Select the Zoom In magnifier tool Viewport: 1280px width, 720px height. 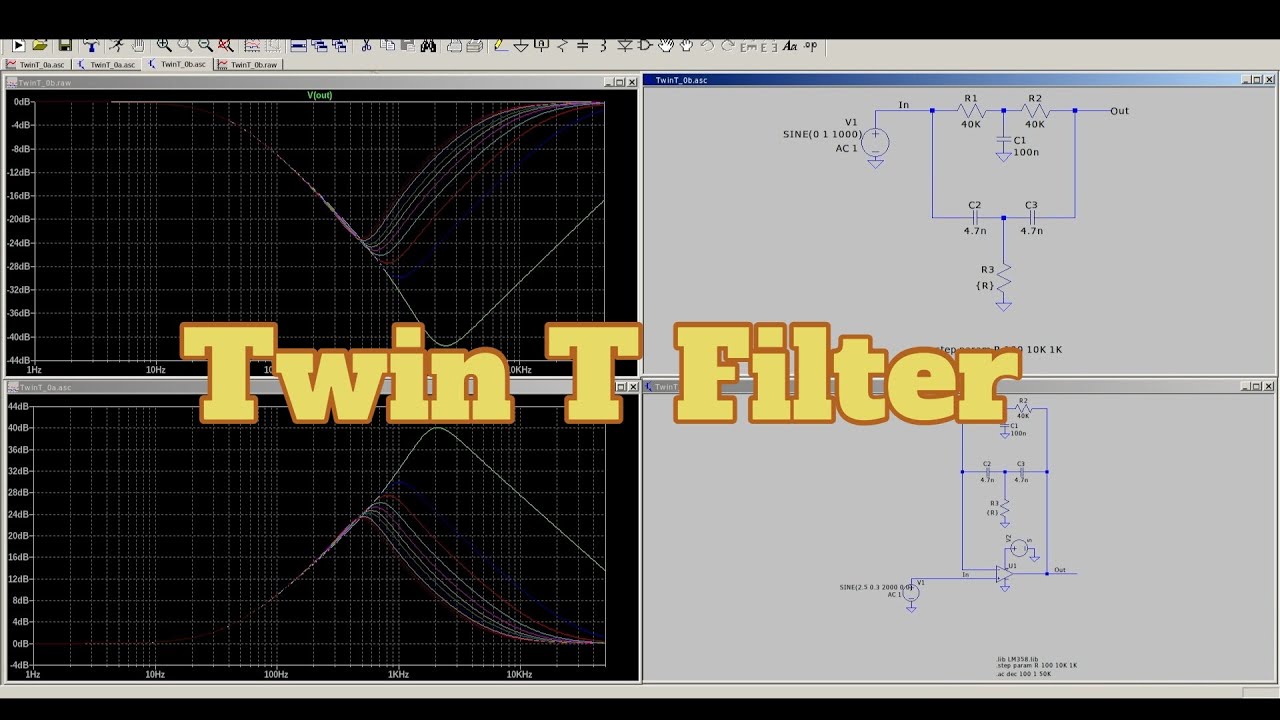pos(164,45)
